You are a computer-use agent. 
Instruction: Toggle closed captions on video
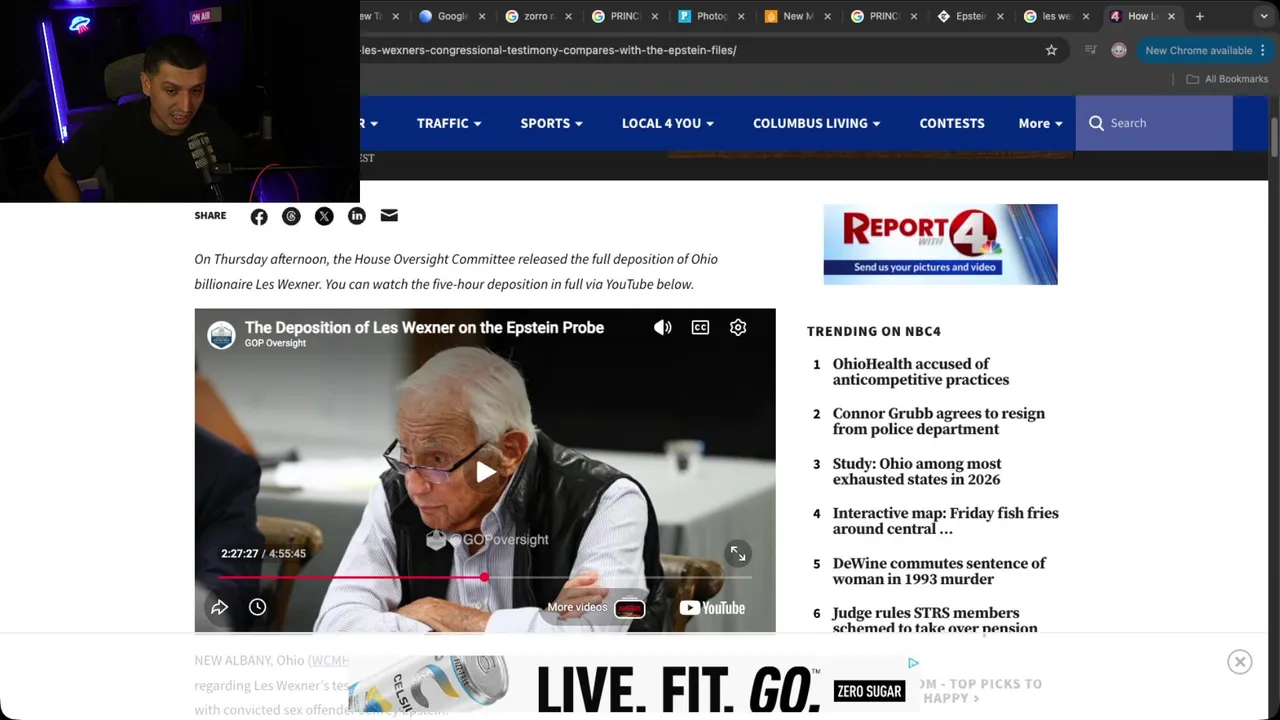coord(700,327)
